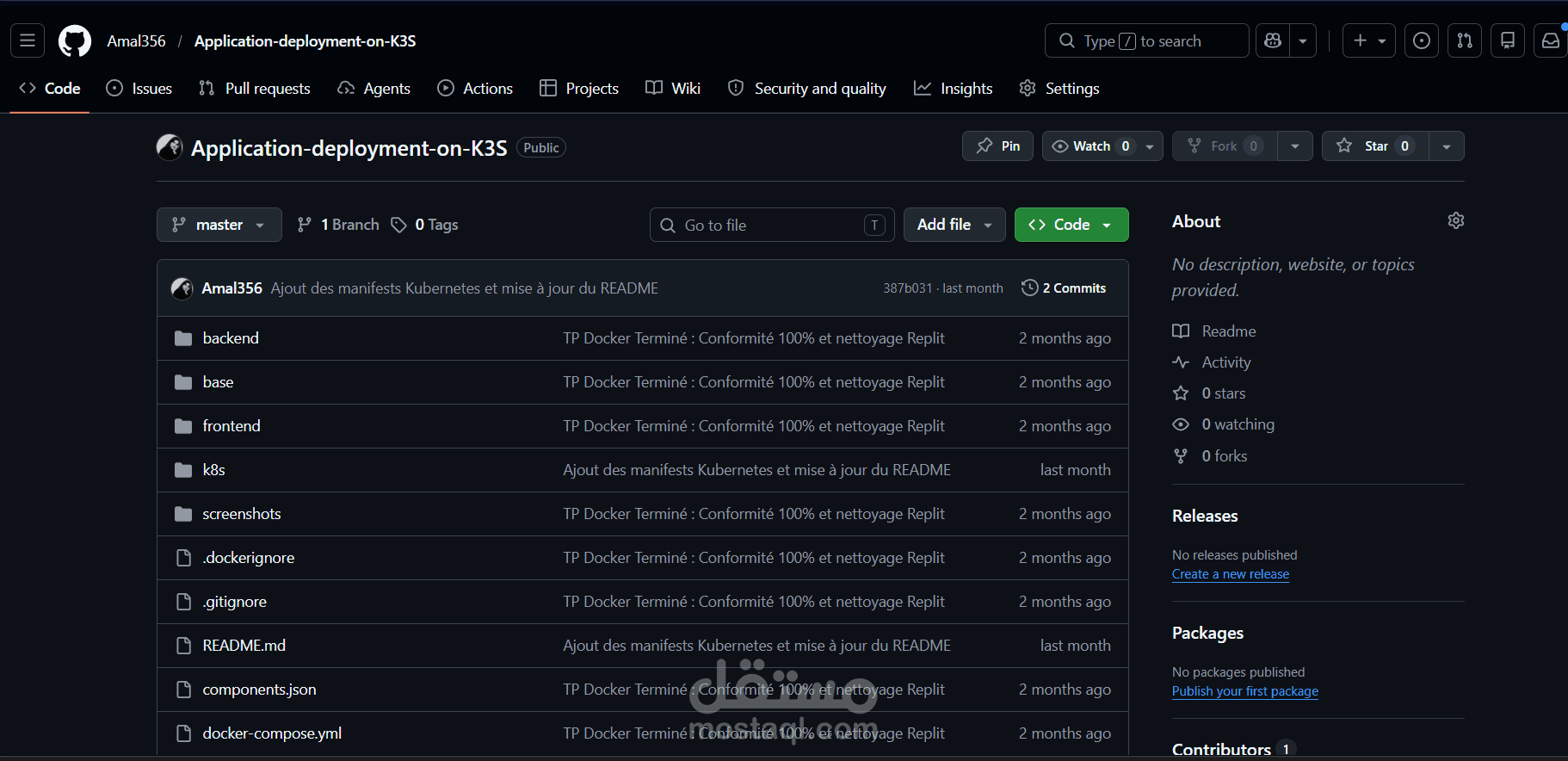Viewport: 1568px width, 761px height.
Task: Open the Create new plus dropdown
Action: tap(1369, 40)
